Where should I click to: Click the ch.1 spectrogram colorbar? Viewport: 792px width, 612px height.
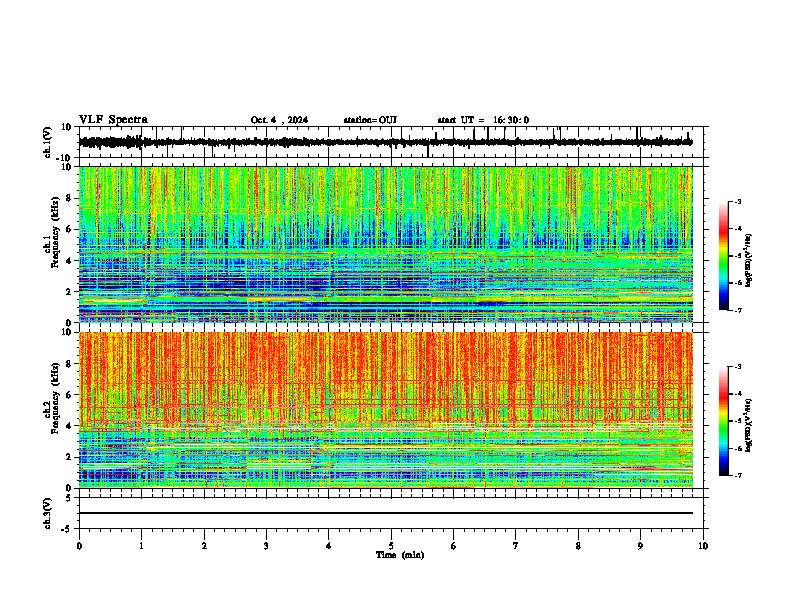pos(723,256)
